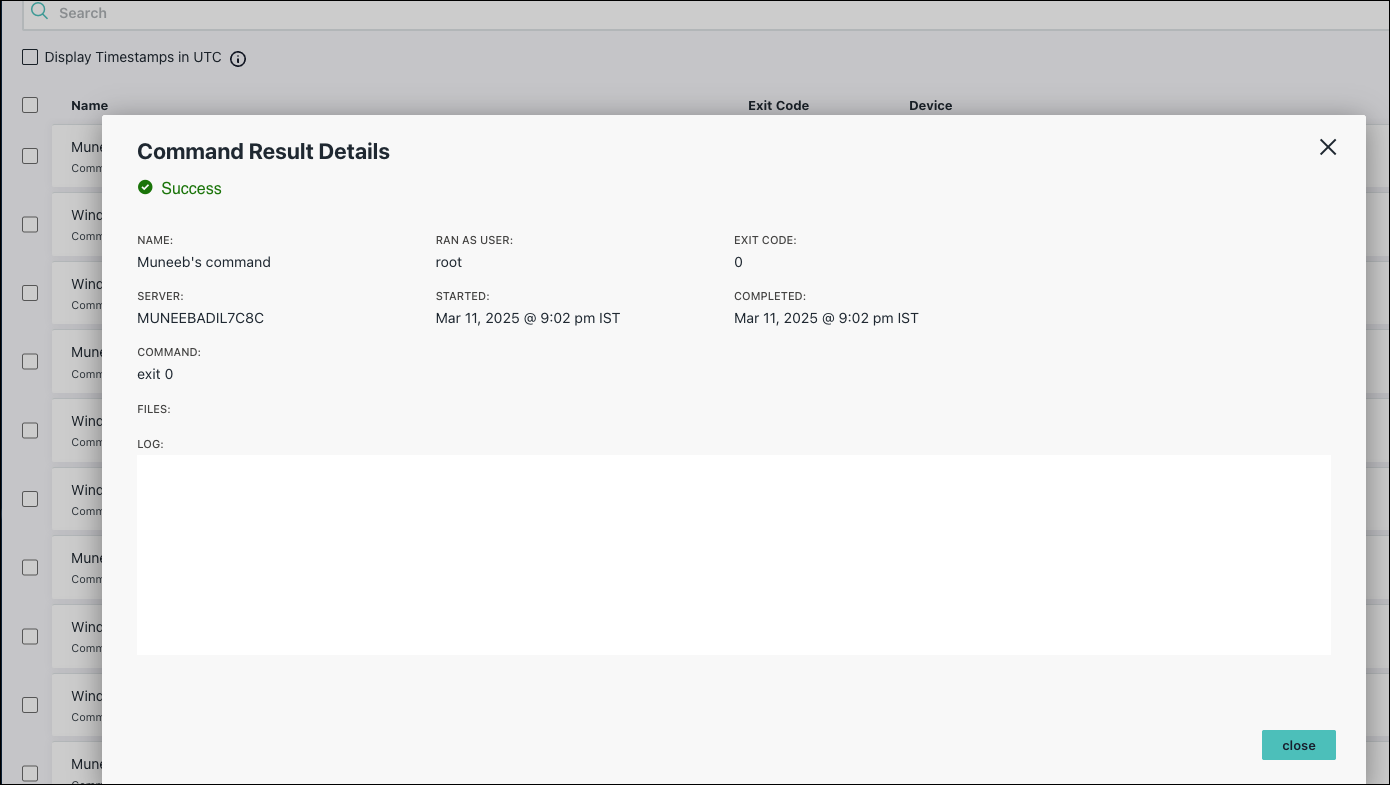Screen dimensions: 1390x785
Task: Click the info icon beside Display Timestamps
Action: pyautogui.click(x=238, y=58)
